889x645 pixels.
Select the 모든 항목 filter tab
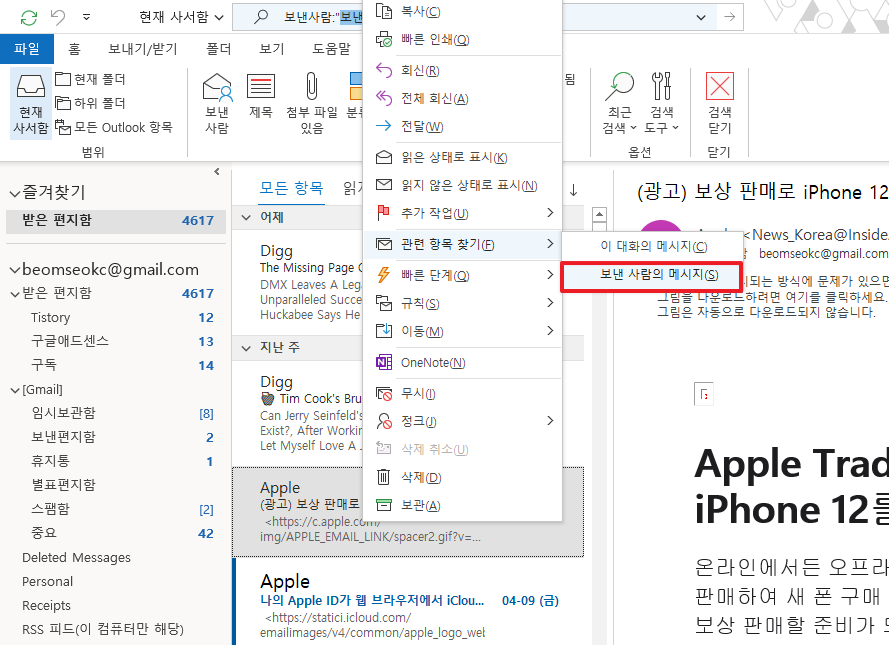[x=291, y=189]
